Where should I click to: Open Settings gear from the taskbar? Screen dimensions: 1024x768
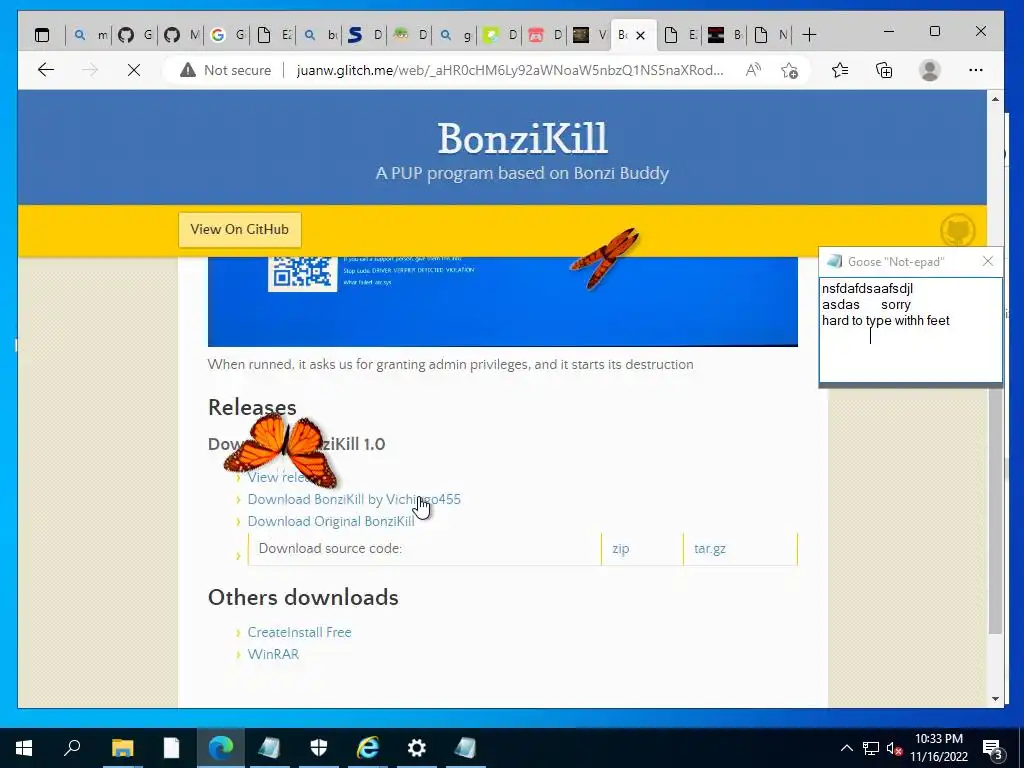417,748
